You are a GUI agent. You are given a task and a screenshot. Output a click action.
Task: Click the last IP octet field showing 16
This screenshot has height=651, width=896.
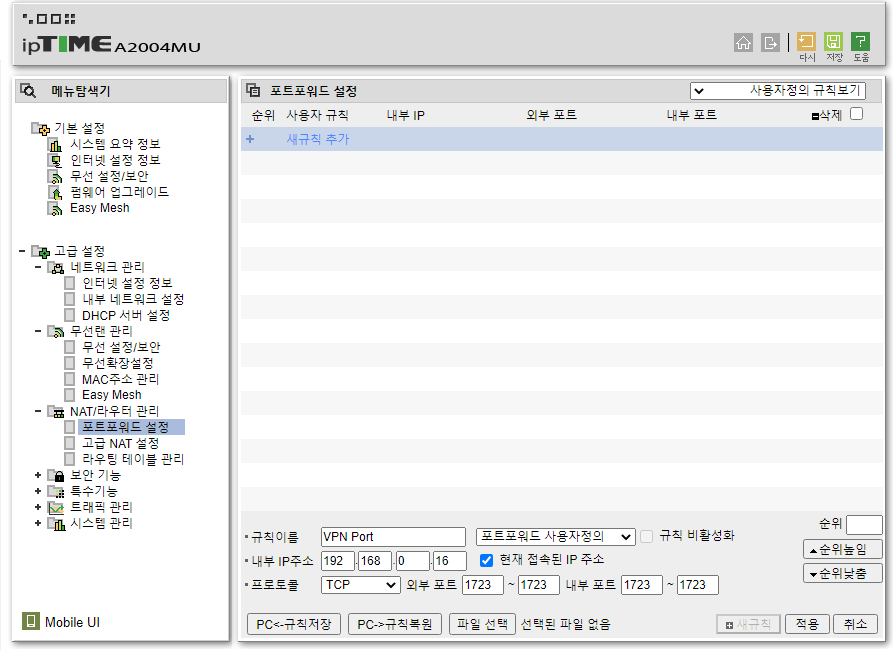450,561
